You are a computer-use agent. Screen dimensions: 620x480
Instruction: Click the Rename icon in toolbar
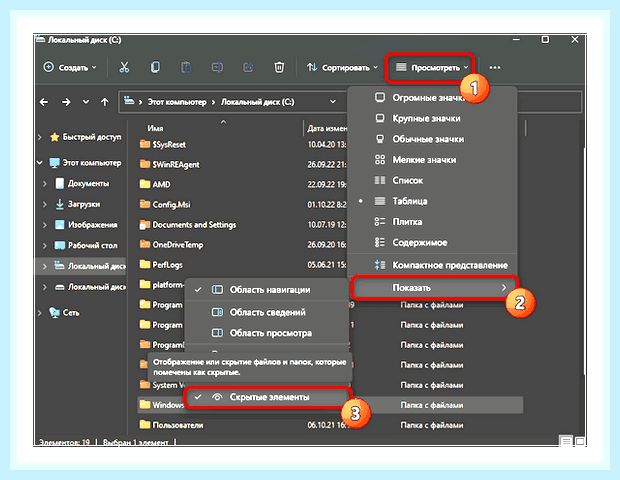tap(217, 67)
